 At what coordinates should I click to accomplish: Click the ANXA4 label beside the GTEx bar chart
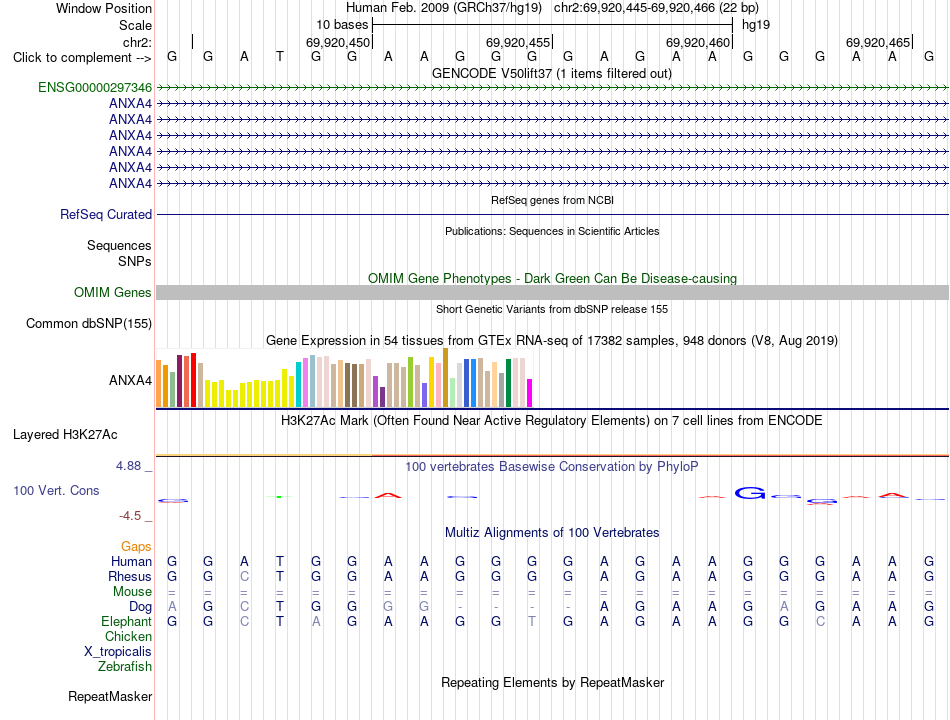130,381
